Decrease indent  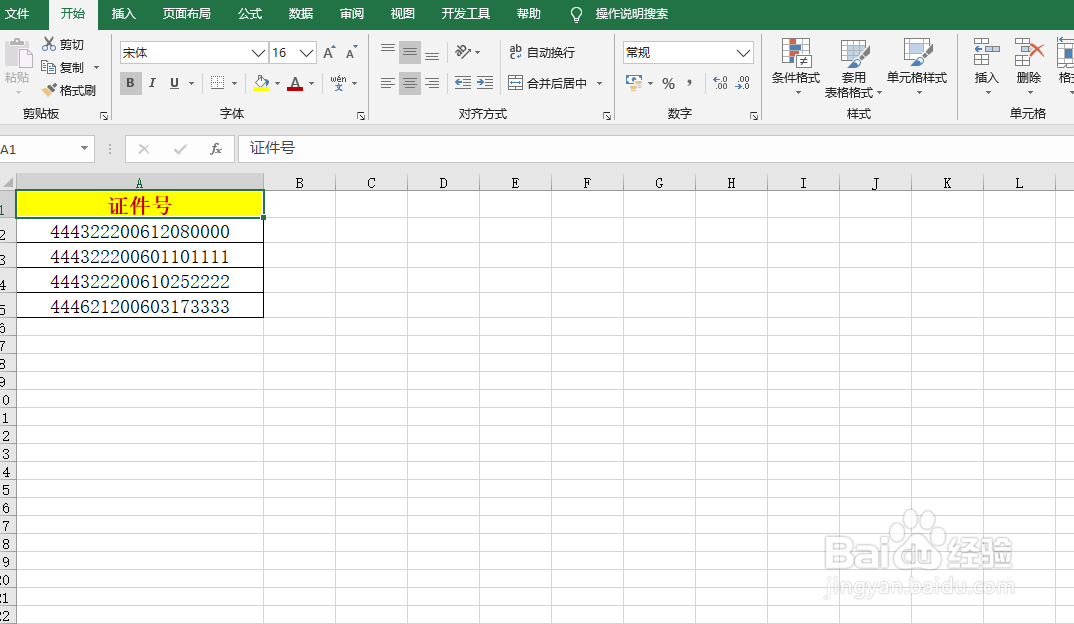[463, 83]
